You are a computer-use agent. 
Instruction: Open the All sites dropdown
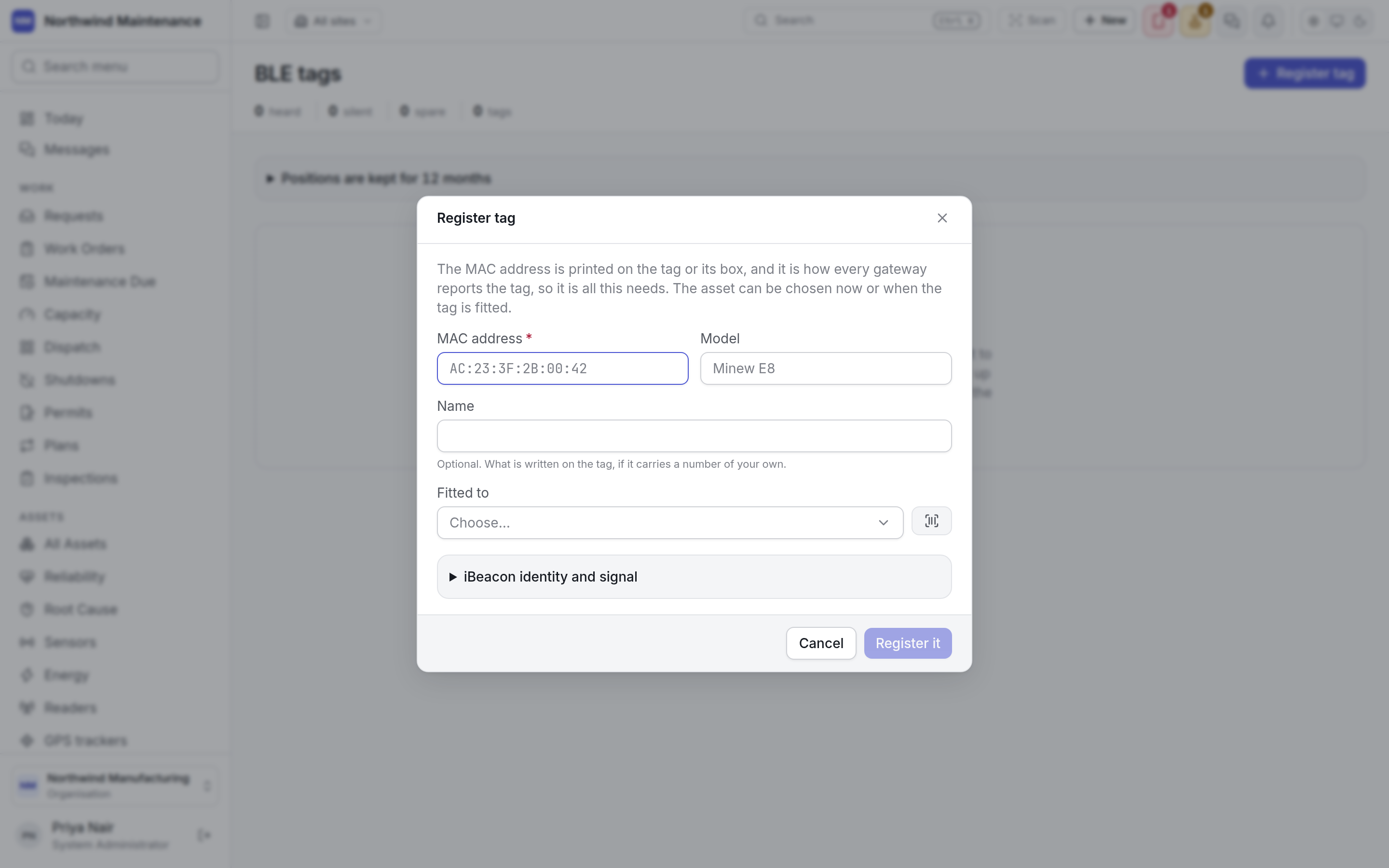334,21
